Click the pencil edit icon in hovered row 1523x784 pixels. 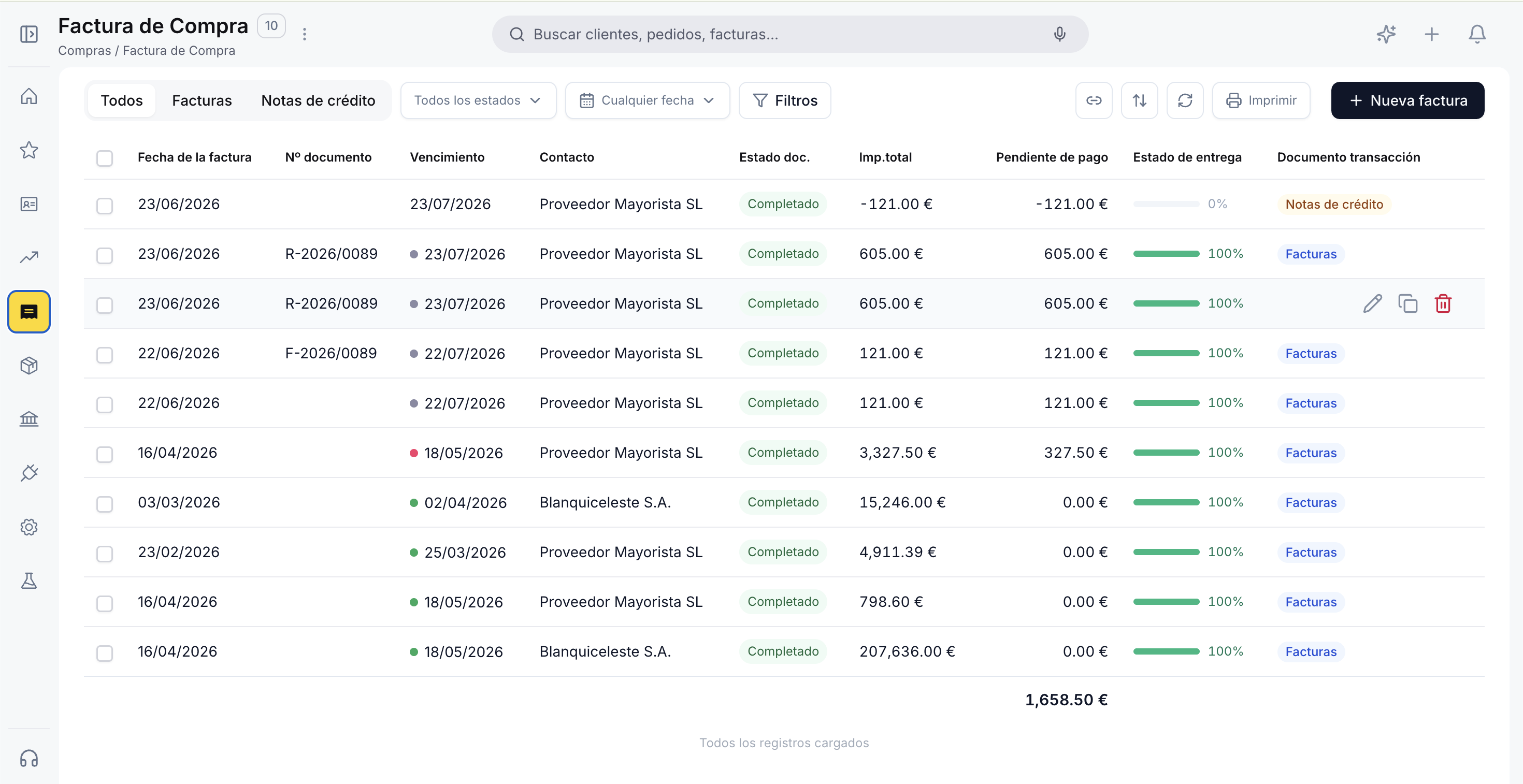[1372, 303]
